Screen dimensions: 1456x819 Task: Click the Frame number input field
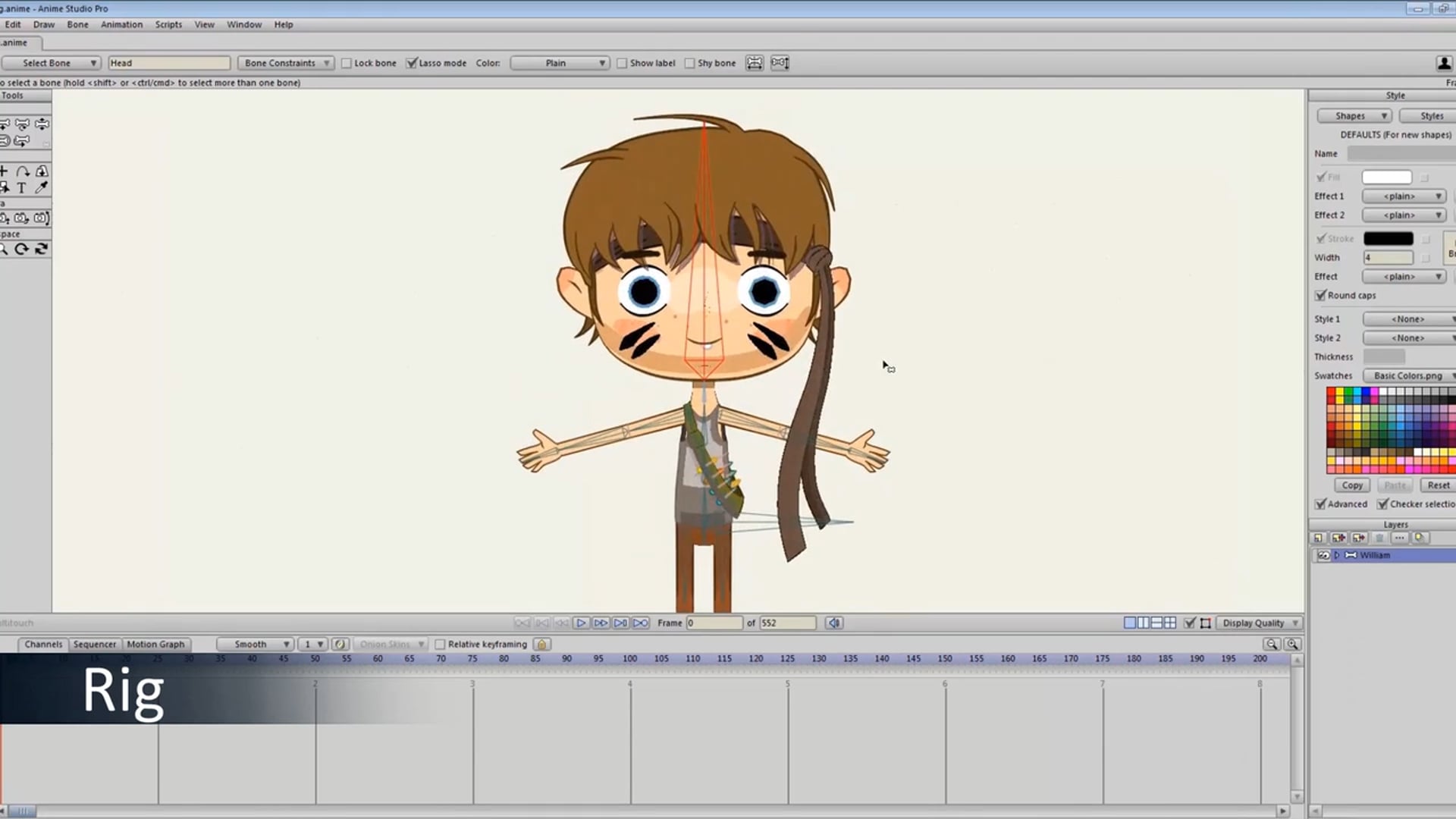(x=714, y=623)
